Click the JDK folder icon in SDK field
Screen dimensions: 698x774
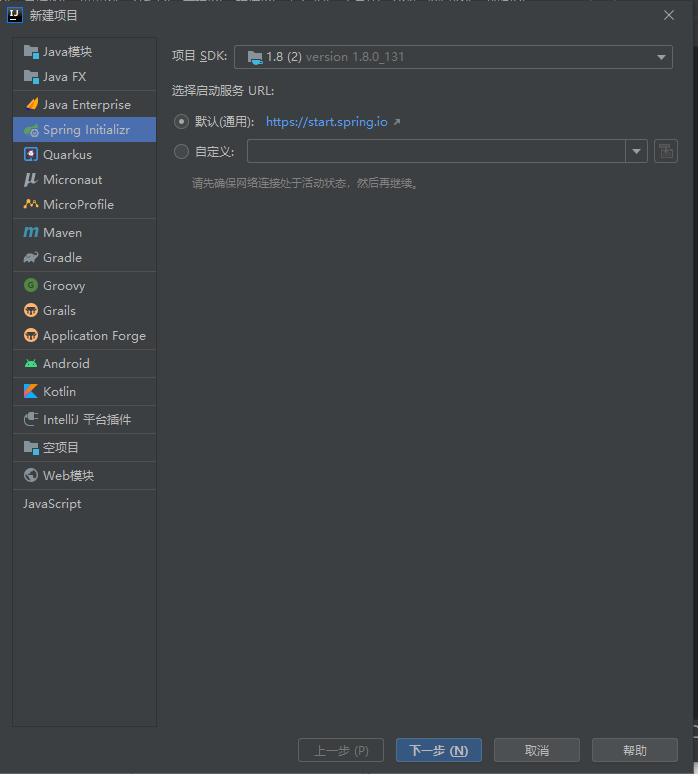[x=255, y=57]
